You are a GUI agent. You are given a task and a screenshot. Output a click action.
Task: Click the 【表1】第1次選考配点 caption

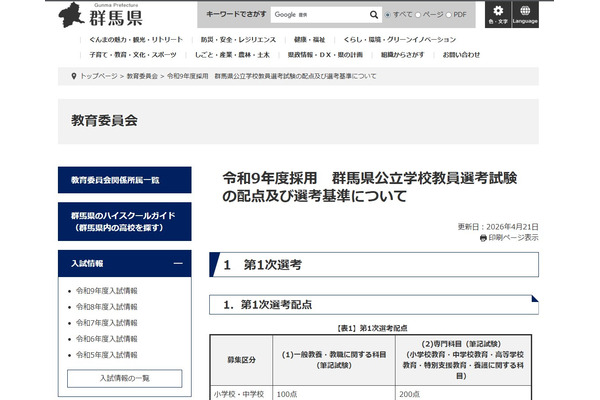(x=372, y=328)
